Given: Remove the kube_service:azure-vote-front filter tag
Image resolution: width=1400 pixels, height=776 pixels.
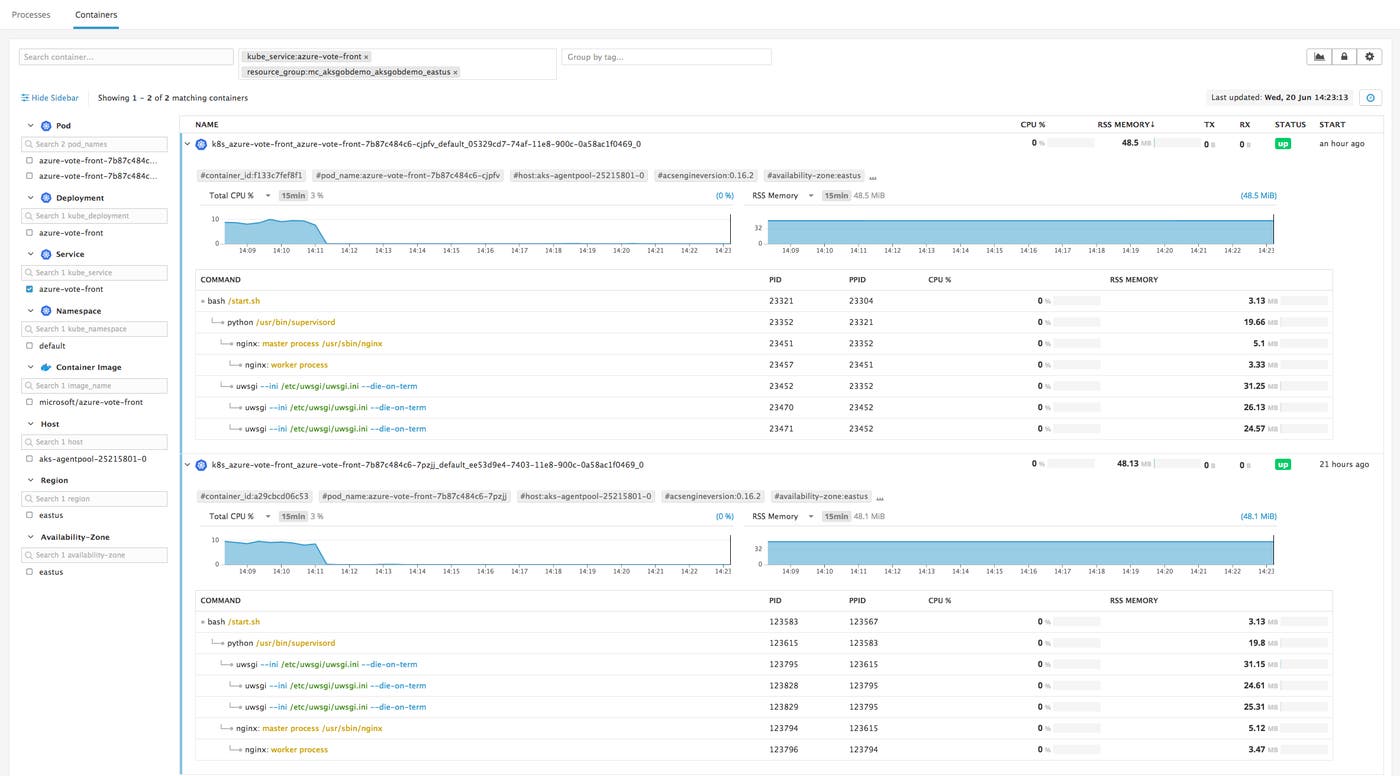Looking at the screenshot, I should click(x=366, y=57).
